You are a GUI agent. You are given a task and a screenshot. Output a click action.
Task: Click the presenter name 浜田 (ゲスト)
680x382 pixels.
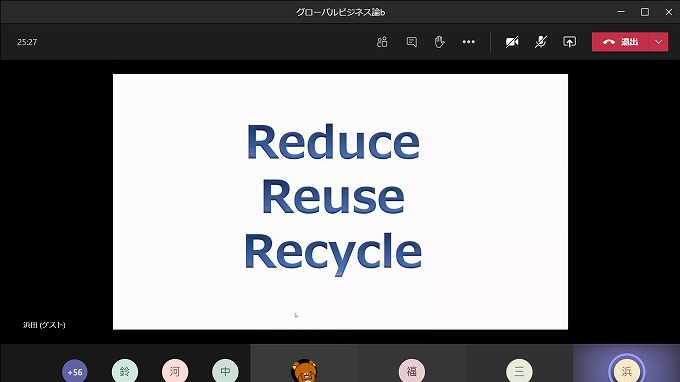point(44,325)
